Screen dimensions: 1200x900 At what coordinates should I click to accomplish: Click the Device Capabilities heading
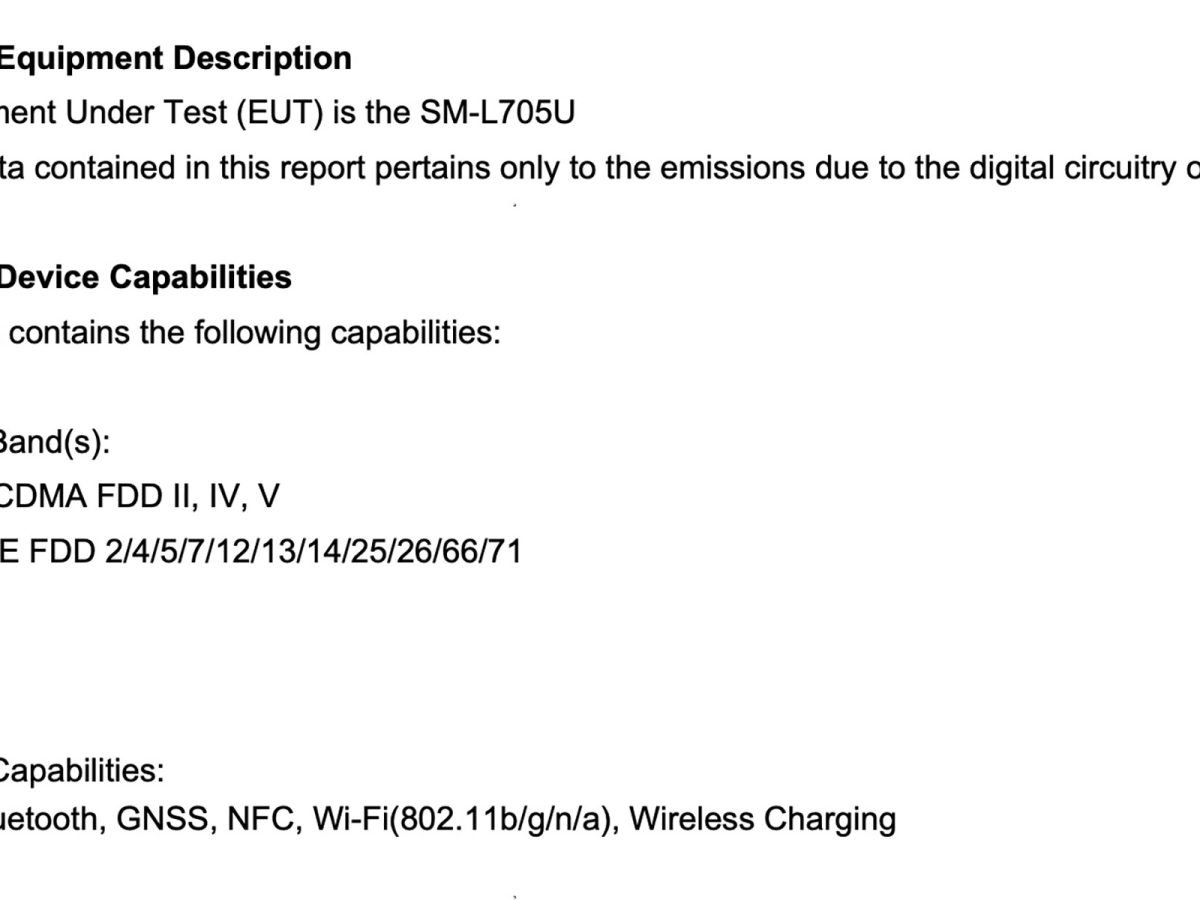pos(144,277)
